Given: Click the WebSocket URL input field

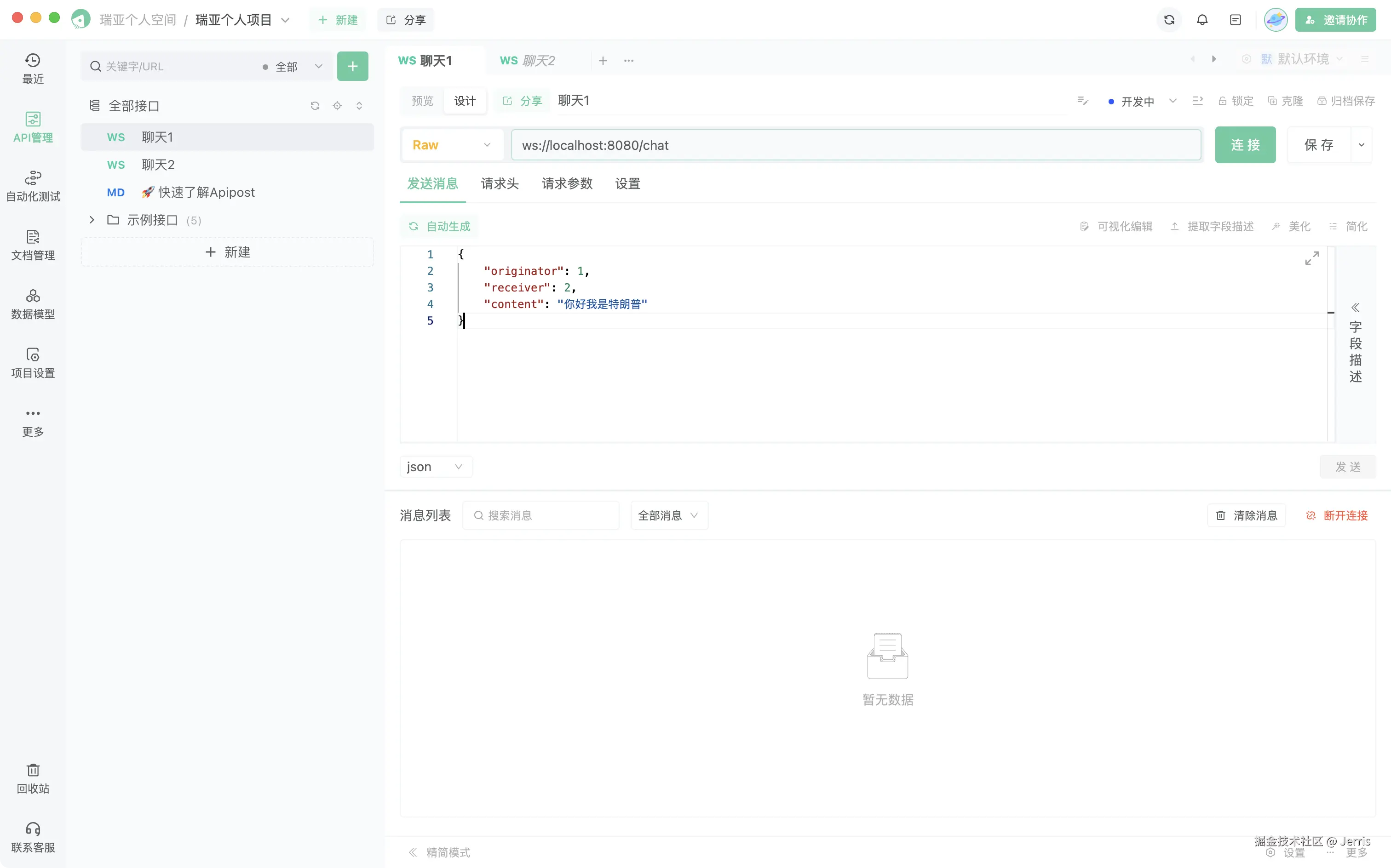Looking at the screenshot, I should (x=856, y=145).
